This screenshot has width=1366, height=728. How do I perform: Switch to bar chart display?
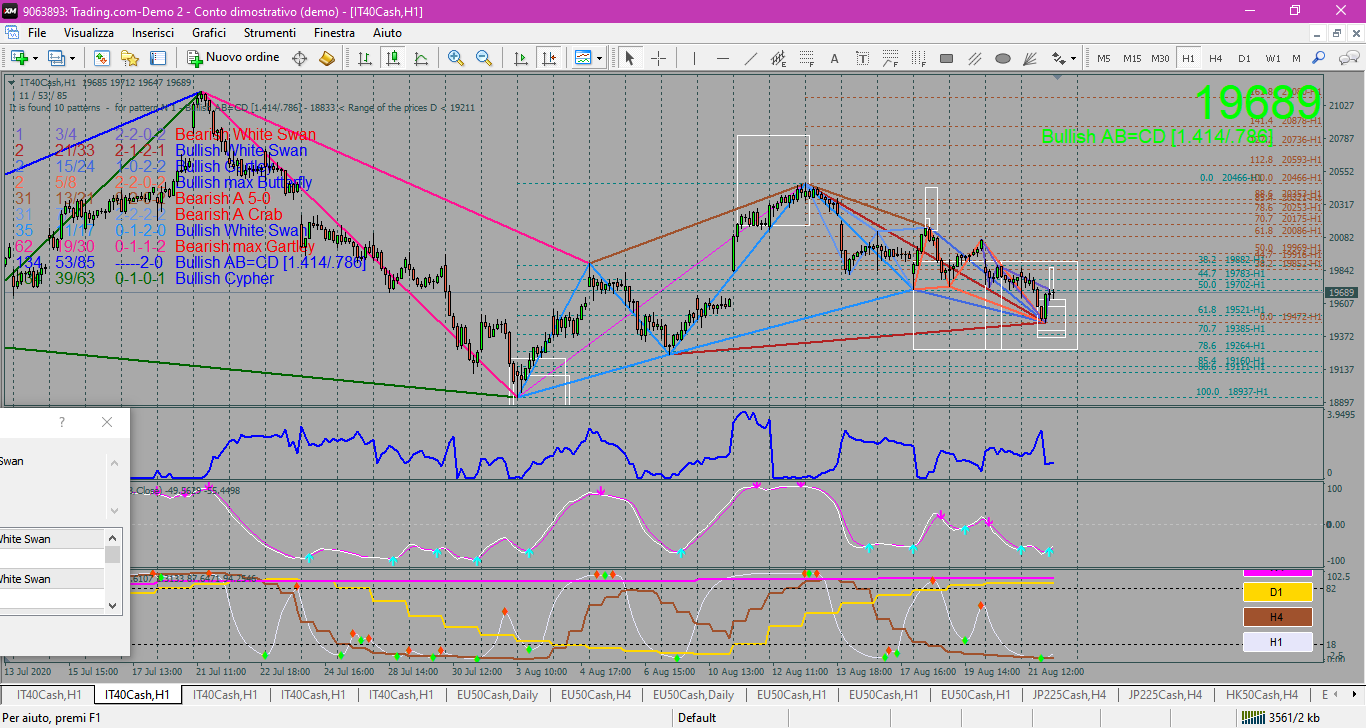coord(365,58)
